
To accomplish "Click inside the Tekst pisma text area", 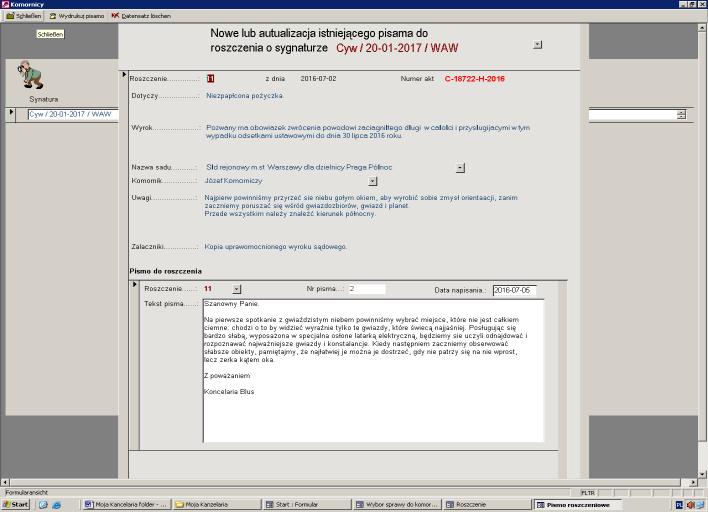I will click(x=373, y=370).
